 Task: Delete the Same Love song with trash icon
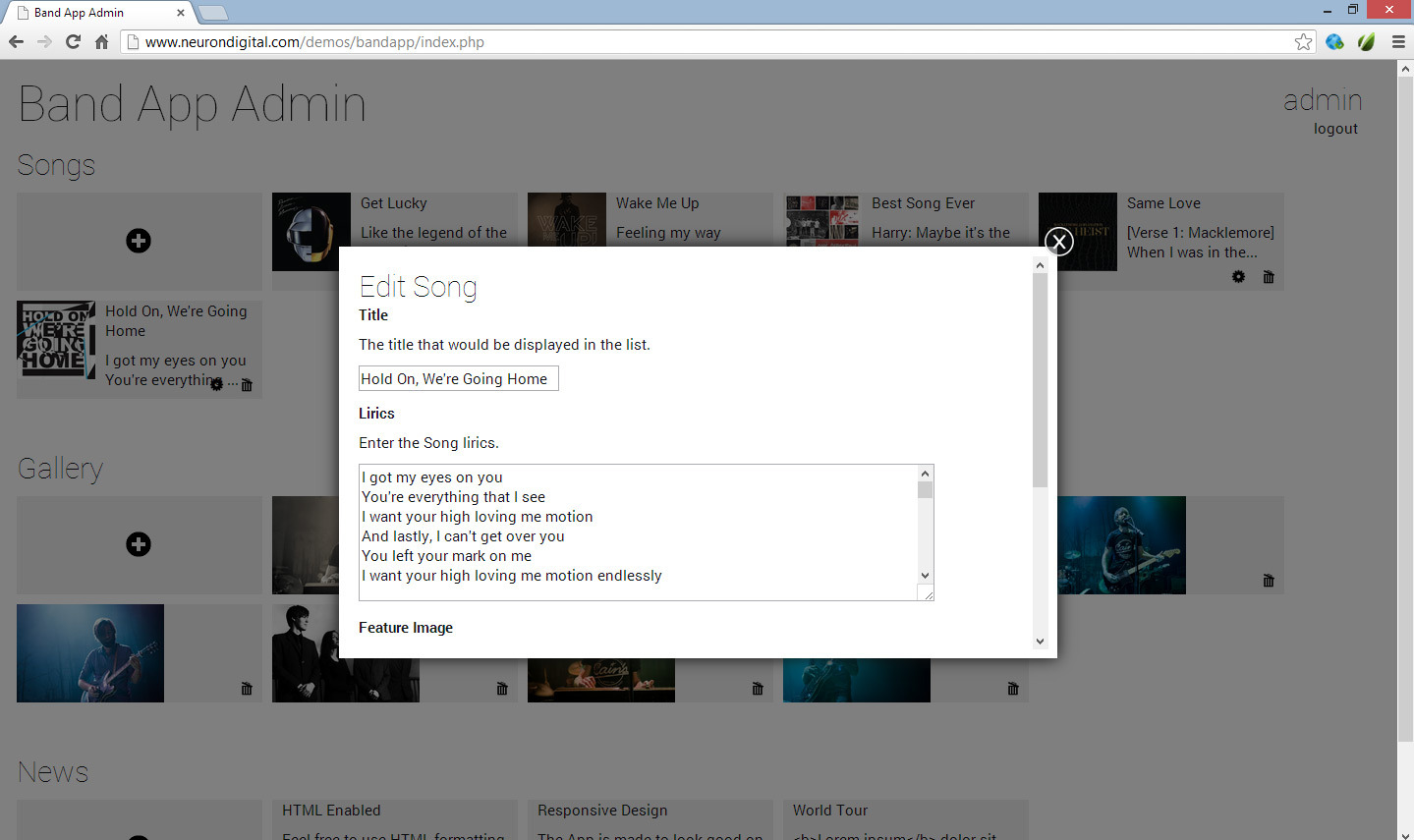tap(1269, 277)
